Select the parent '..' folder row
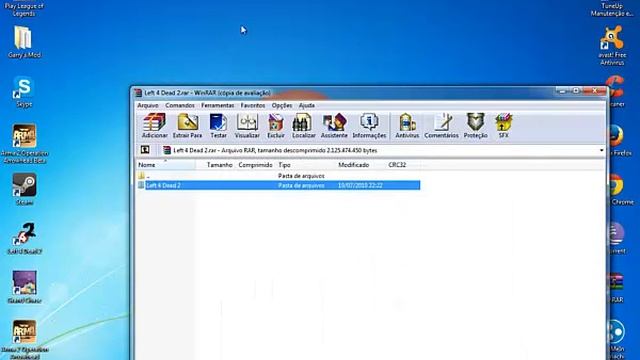 coord(278,176)
